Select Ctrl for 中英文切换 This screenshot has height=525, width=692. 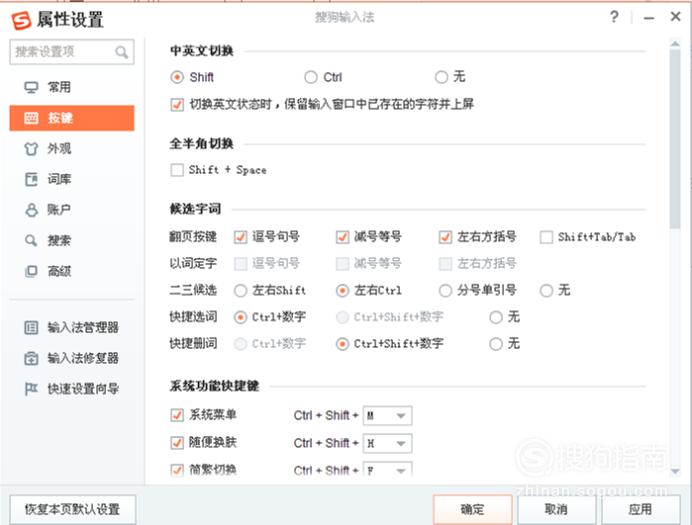click(x=311, y=77)
